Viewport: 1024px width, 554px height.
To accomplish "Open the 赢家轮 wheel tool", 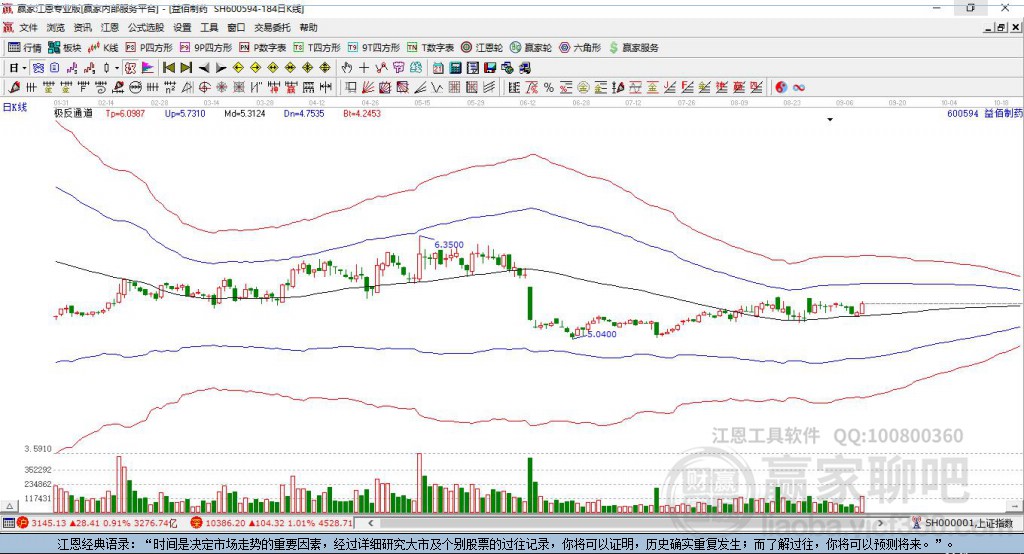I will tap(531, 48).
